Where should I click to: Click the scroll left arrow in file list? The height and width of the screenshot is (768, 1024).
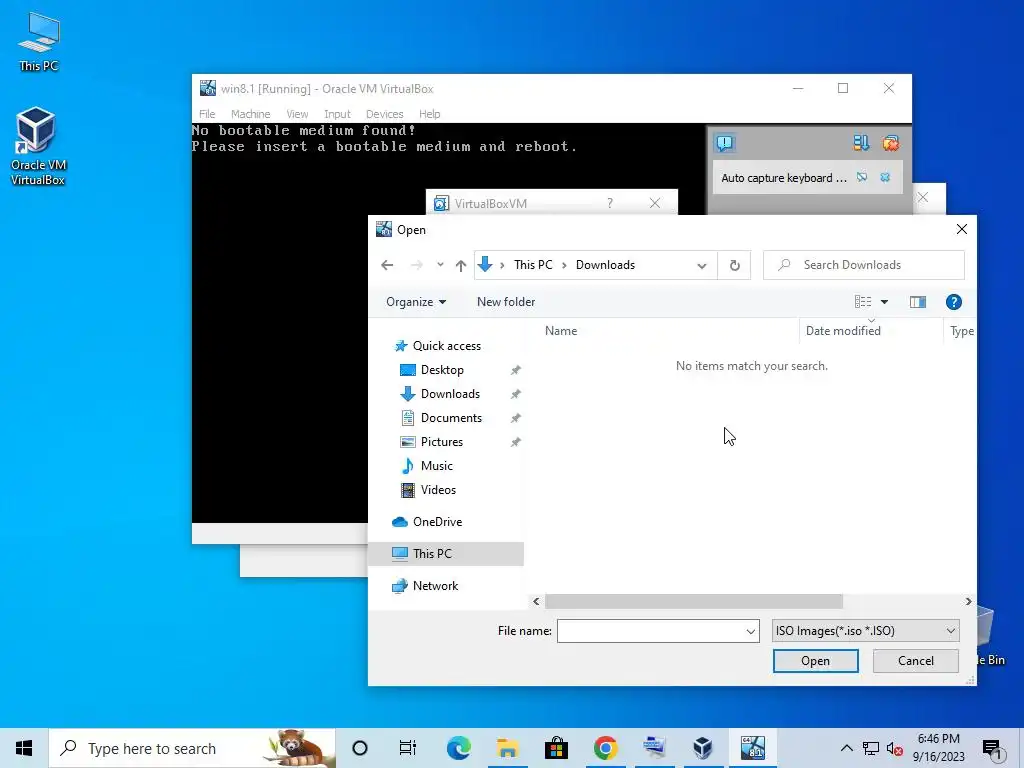click(x=536, y=601)
